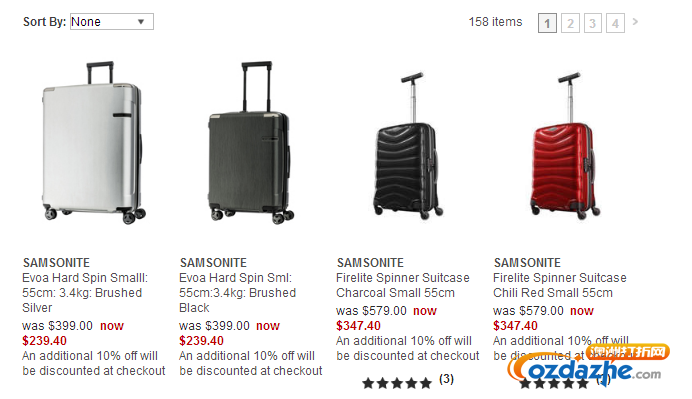692x399 pixels.
Task: Open the Charcoal Firelite suitcase image
Action: 407,146
